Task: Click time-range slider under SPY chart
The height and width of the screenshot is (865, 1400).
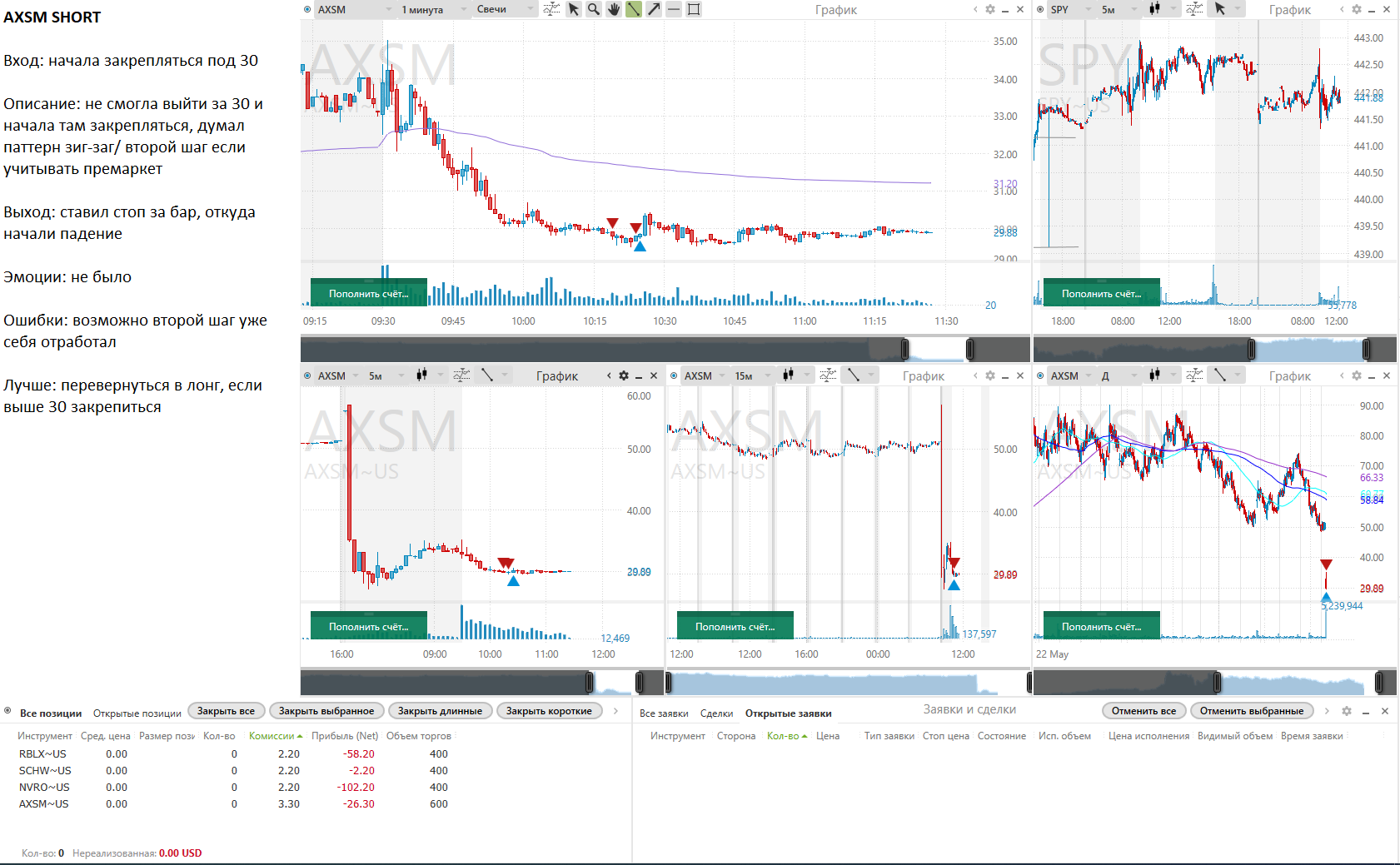Action: [1215, 349]
